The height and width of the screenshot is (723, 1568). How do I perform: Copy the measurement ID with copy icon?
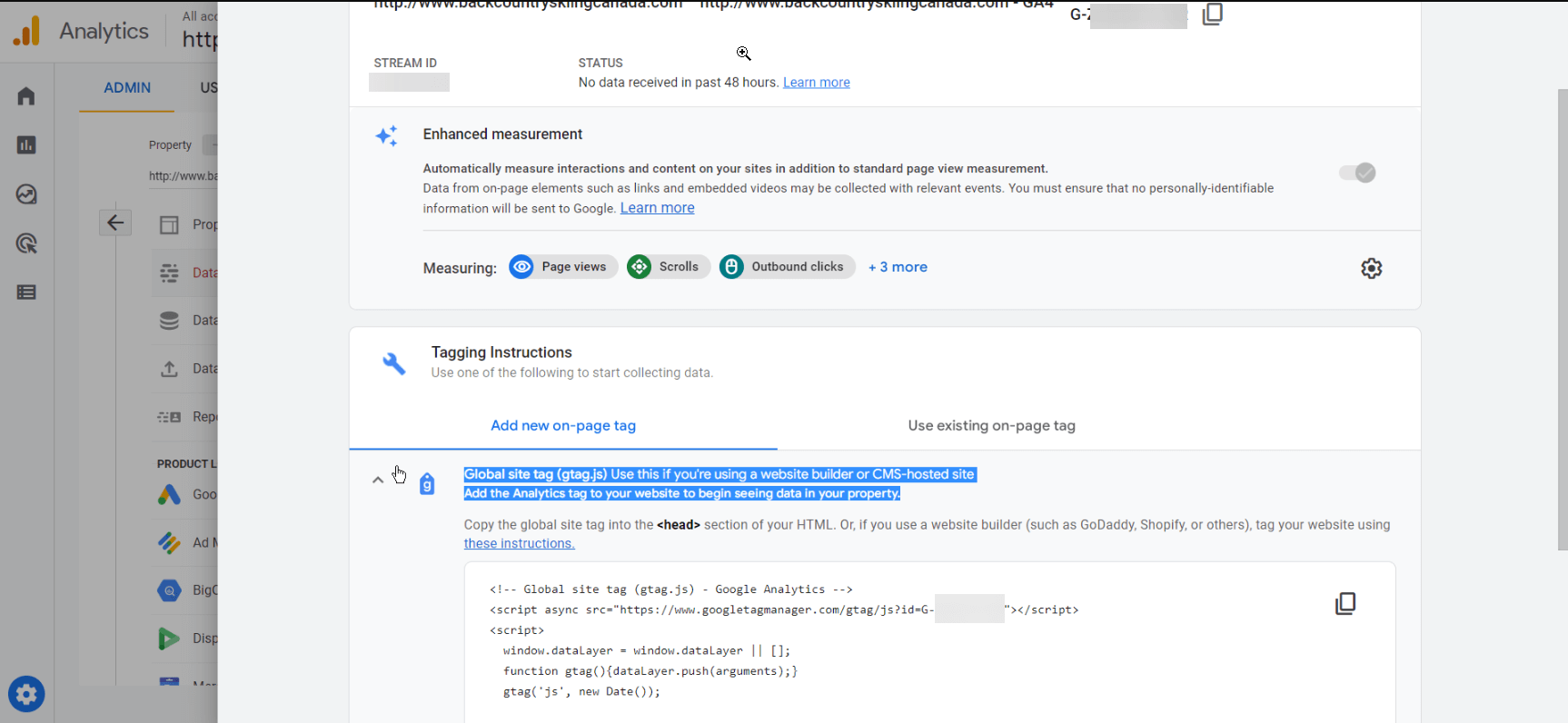pyautogui.click(x=1213, y=14)
